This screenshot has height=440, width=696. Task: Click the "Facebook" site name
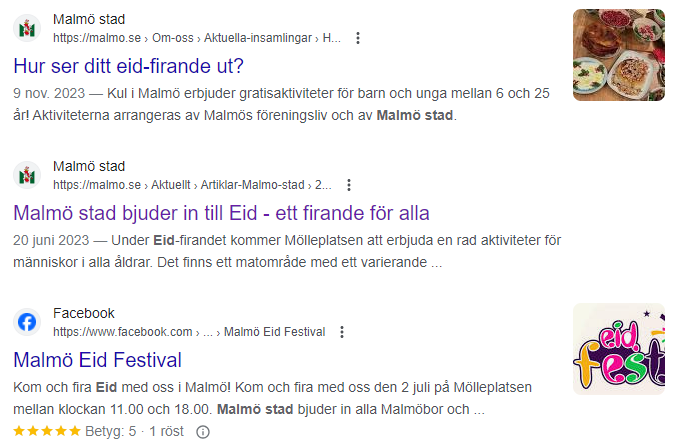click(84, 313)
